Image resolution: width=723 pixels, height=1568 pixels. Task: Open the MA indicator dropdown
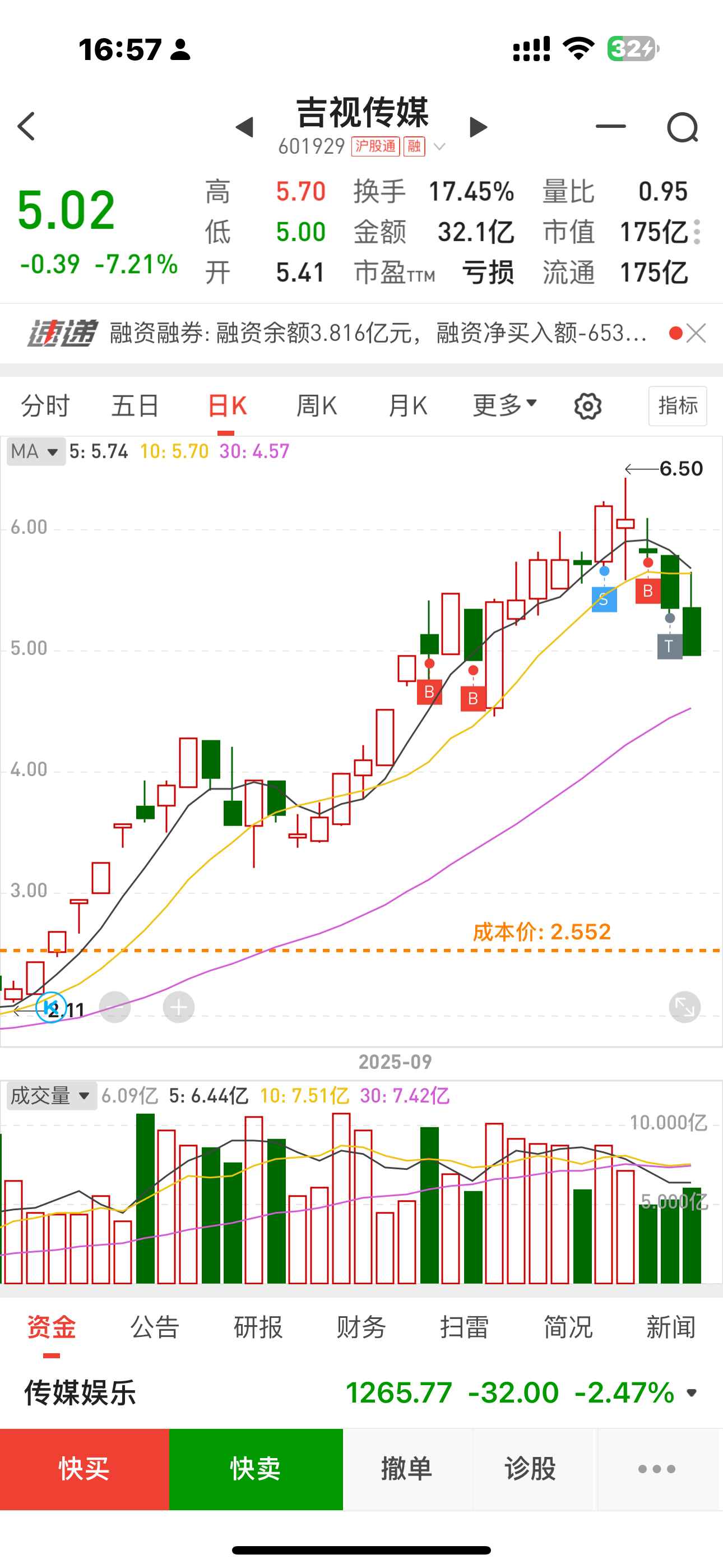tap(36, 451)
